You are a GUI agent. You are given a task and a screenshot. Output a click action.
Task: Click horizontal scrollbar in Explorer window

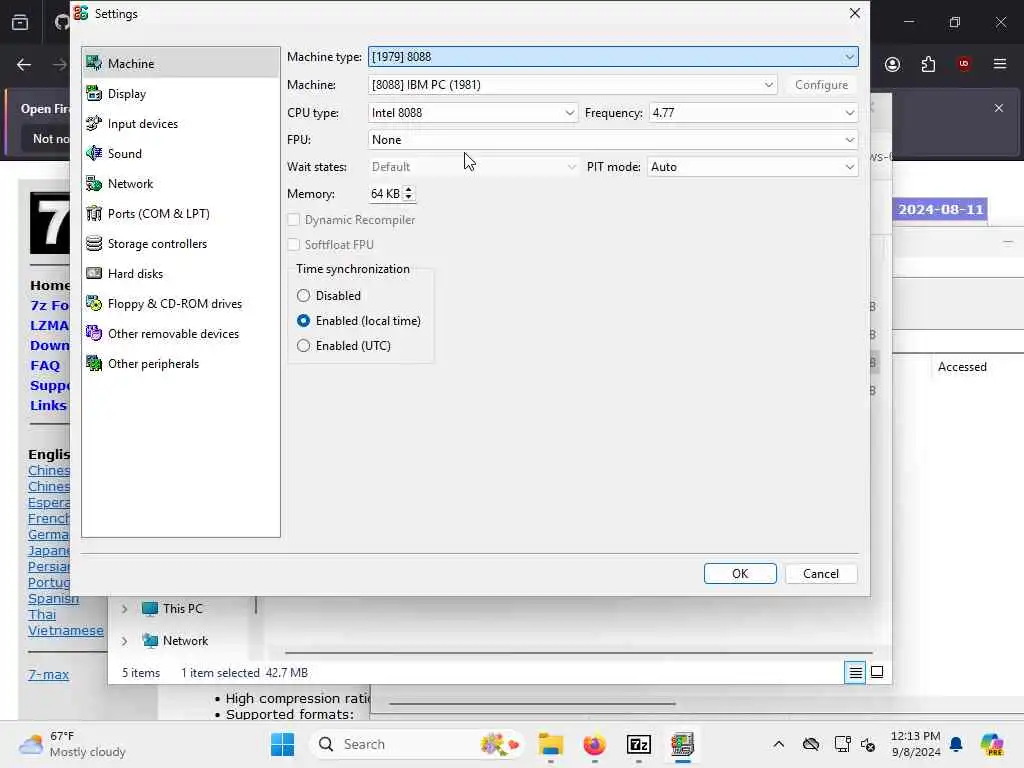point(579,652)
